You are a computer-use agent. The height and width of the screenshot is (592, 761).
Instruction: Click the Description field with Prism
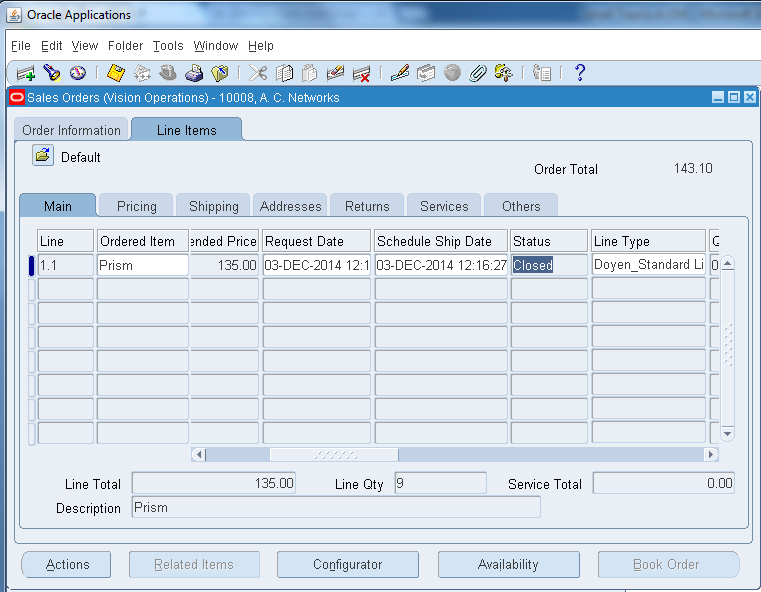[x=336, y=507]
